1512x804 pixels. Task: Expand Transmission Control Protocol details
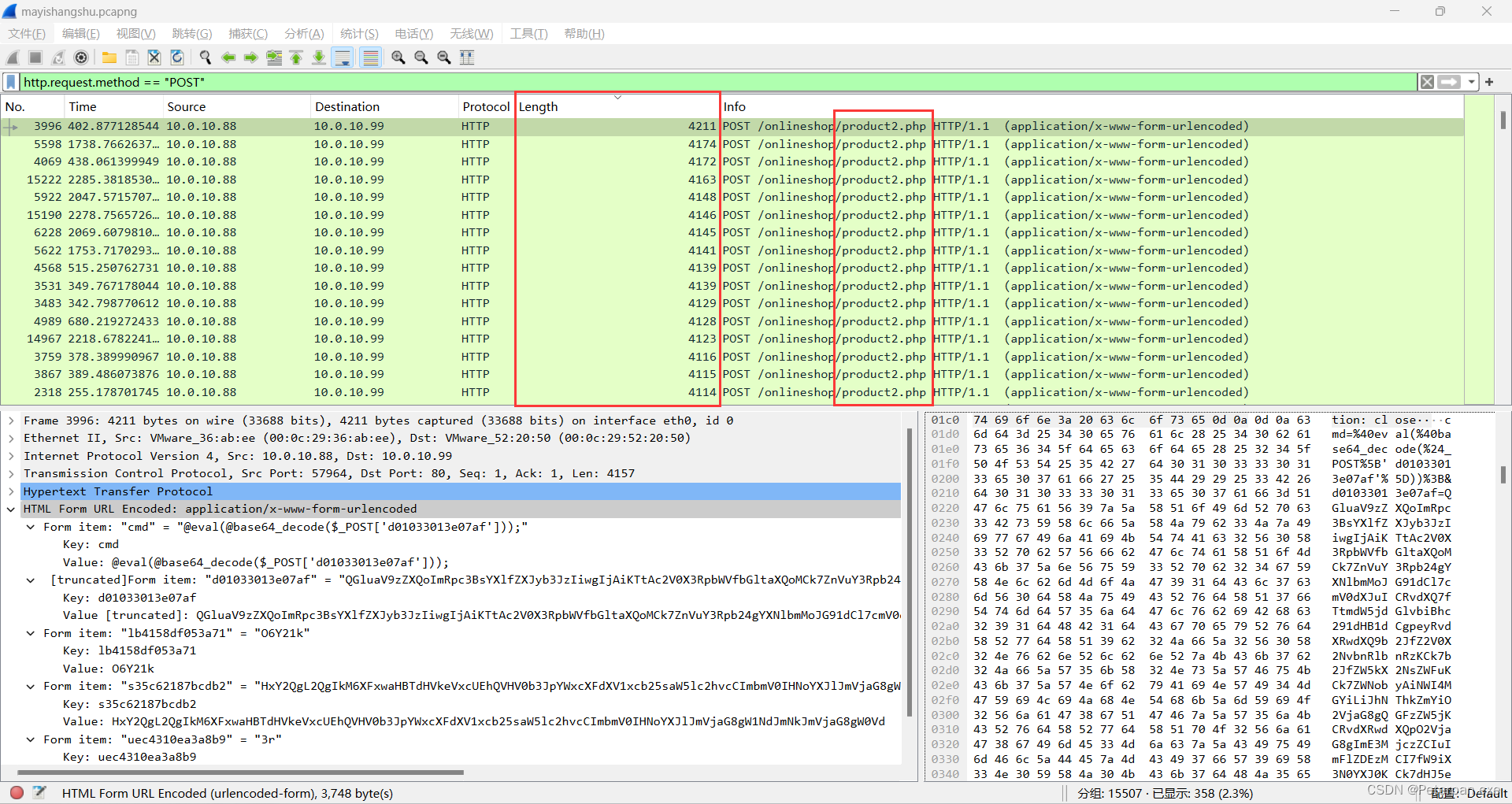pyautogui.click(x=11, y=473)
